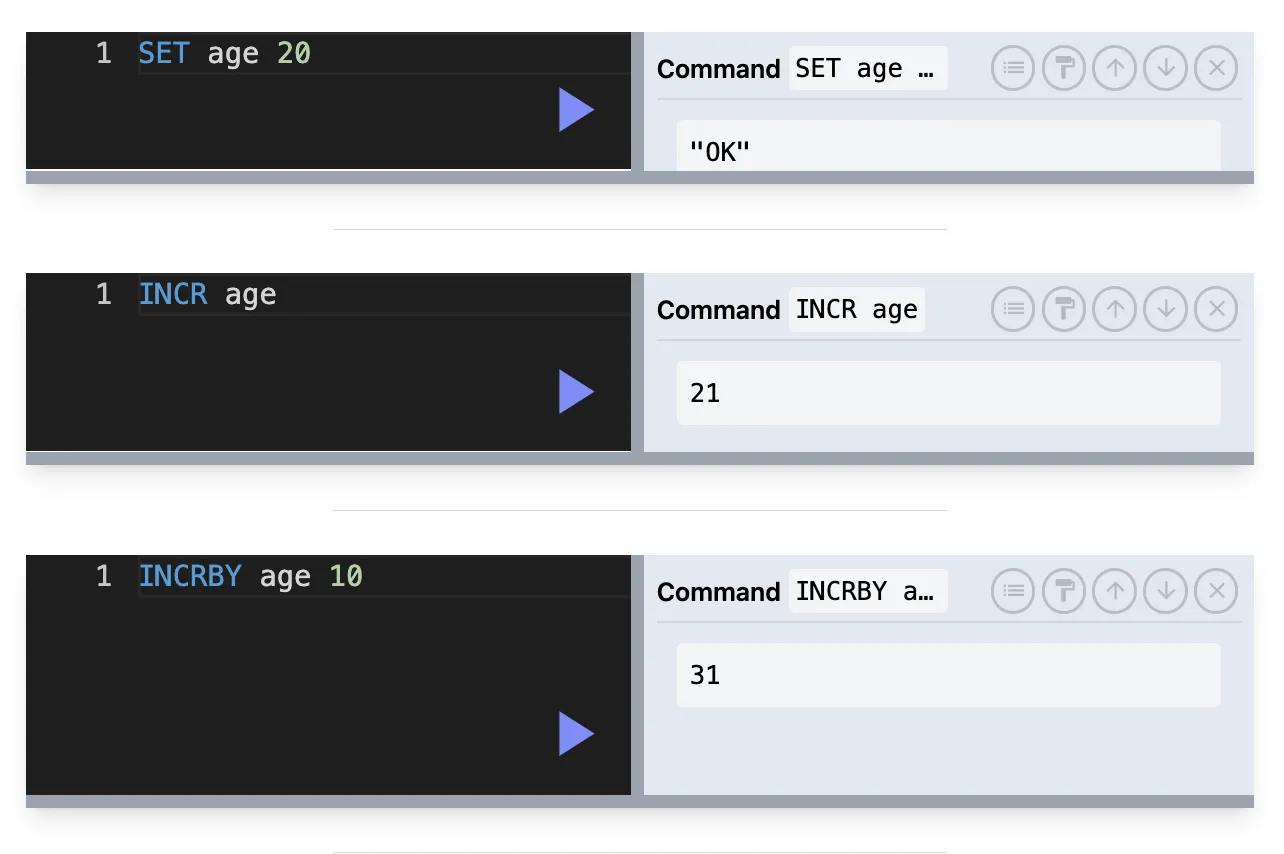Click list icon in SET age panel
The height and width of the screenshot is (854, 1284).
pyautogui.click(x=1013, y=69)
